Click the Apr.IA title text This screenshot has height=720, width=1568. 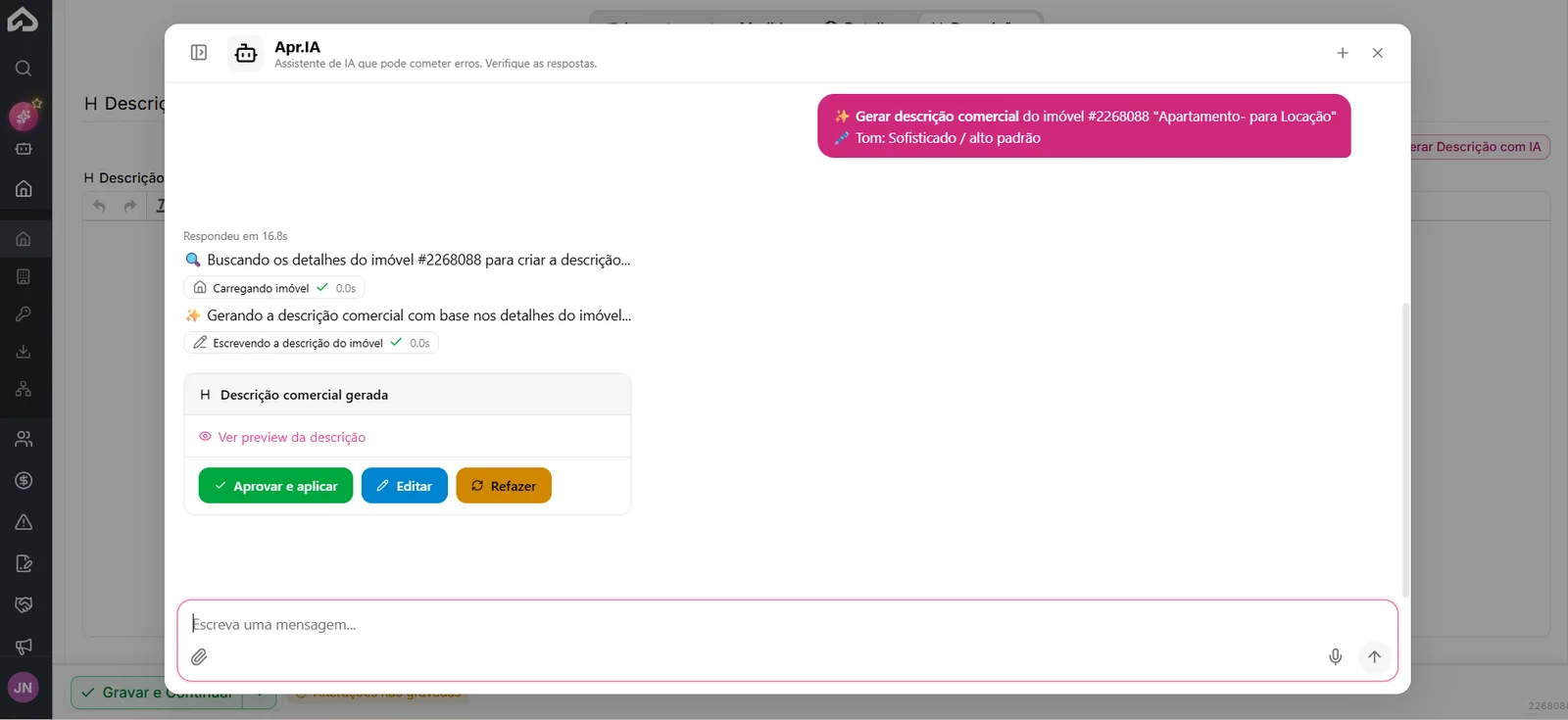[297, 47]
